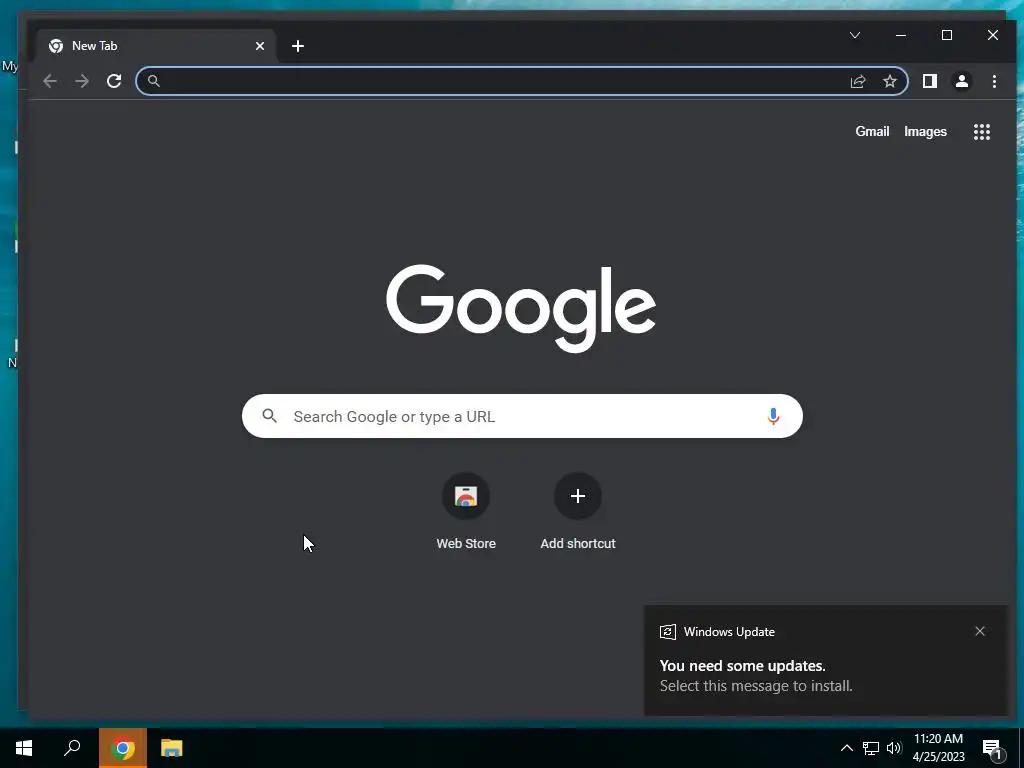Image resolution: width=1024 pixels, height=768 pixels.
Task: Open the Images link
Action: click(x=925, y=131)
